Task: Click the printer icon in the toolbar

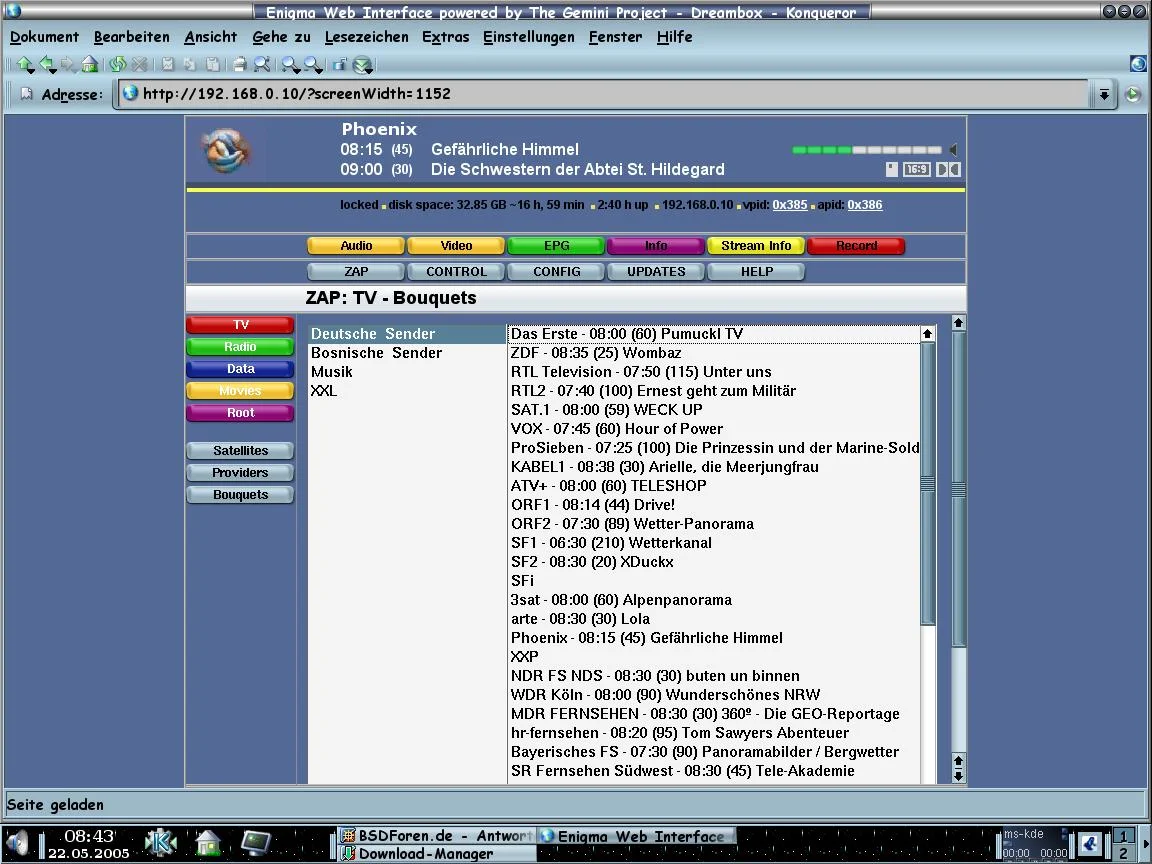Action: [239, 65]
